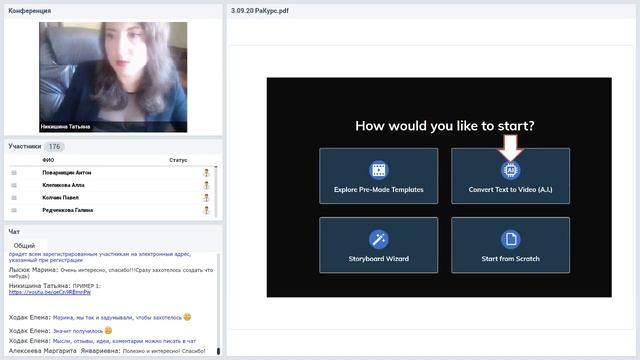Click the smiley emoji after 'Значит получилось'
The width and height of the screenshot is (640, 360).
click(108, 330)
